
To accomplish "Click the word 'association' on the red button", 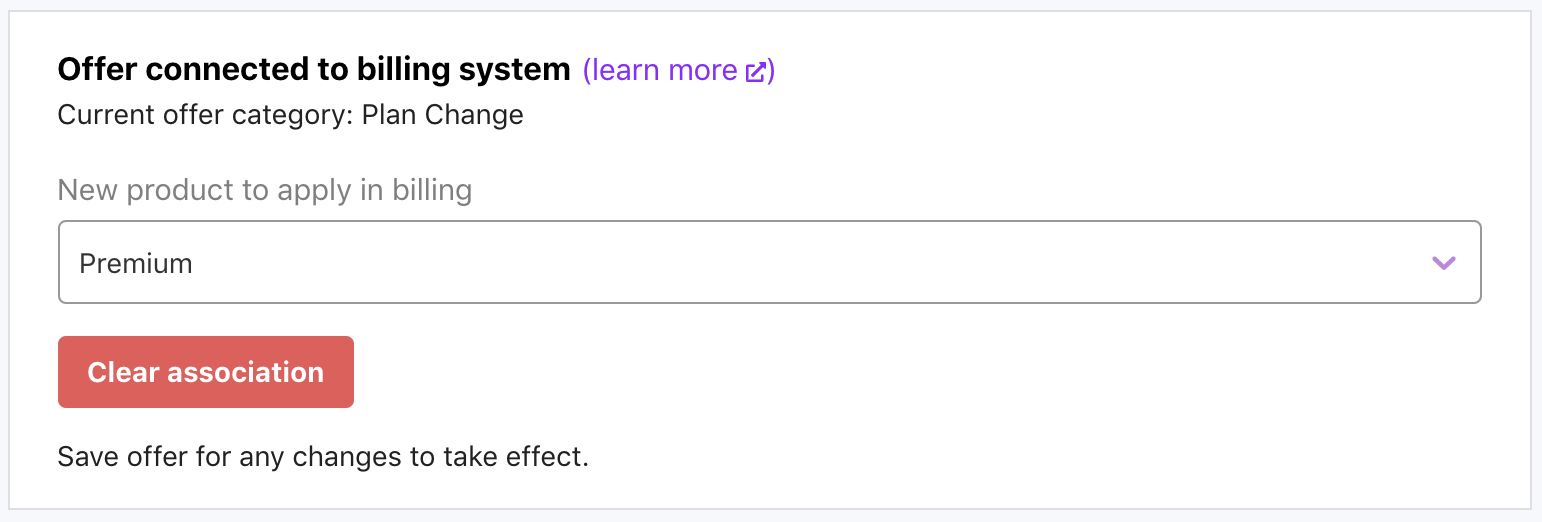I will point(245,372).
